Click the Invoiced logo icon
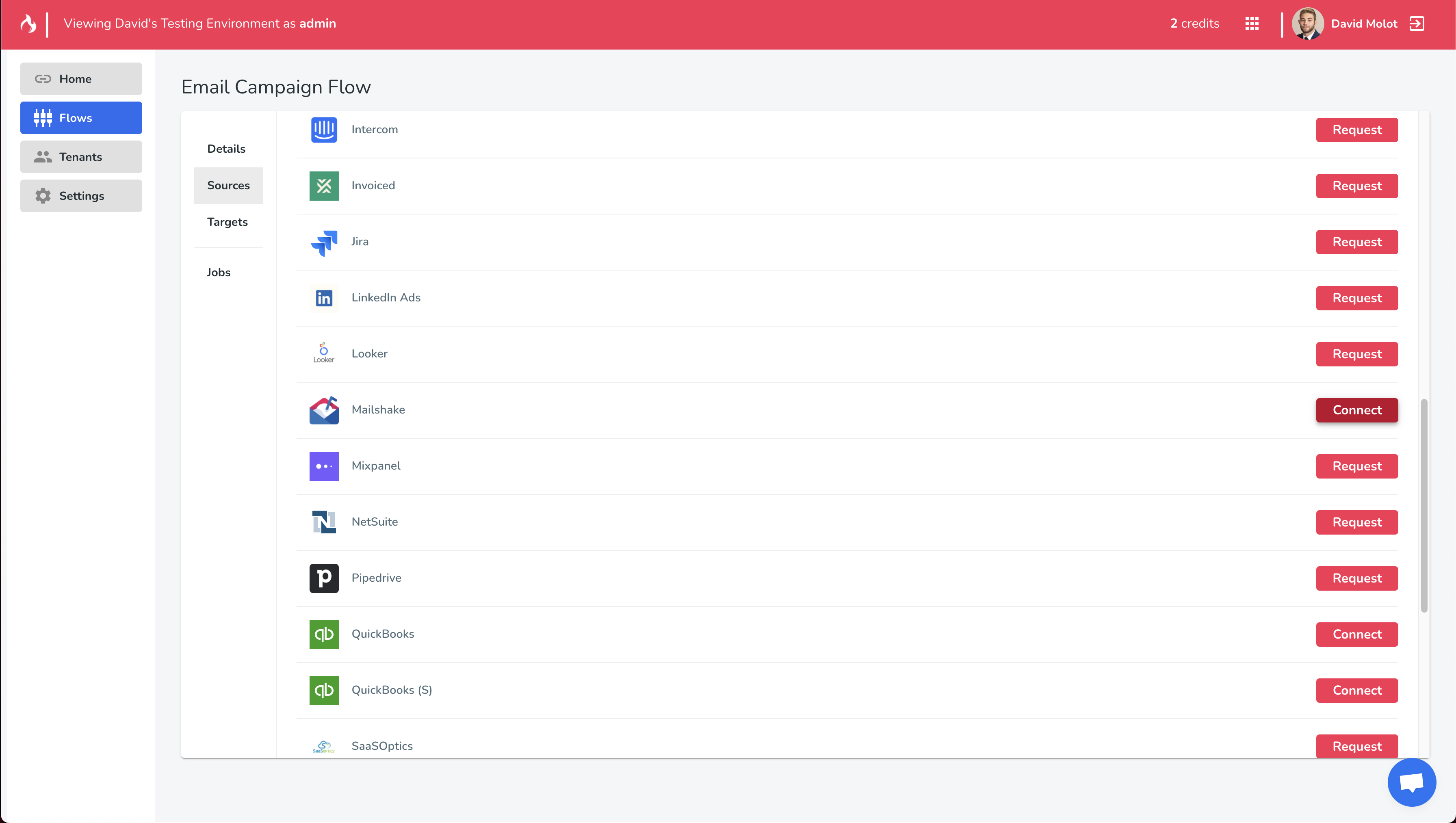The width and height of the screenshot is (1456, 823). pyautogui.click(x=324, y=186)
